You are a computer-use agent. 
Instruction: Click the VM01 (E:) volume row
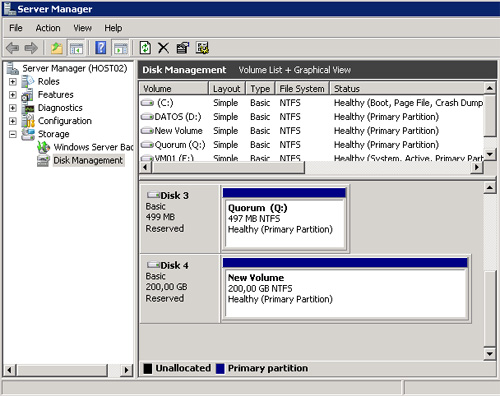(311, 158)
